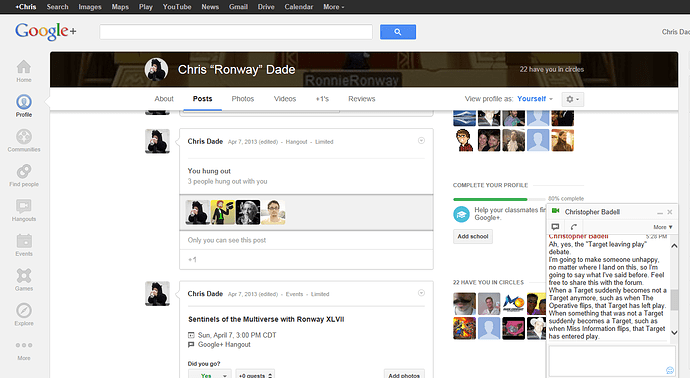The width and height of the screenshot is (690, 378).
Task: Open the event post options circle arrow
Action: point(421,293)
